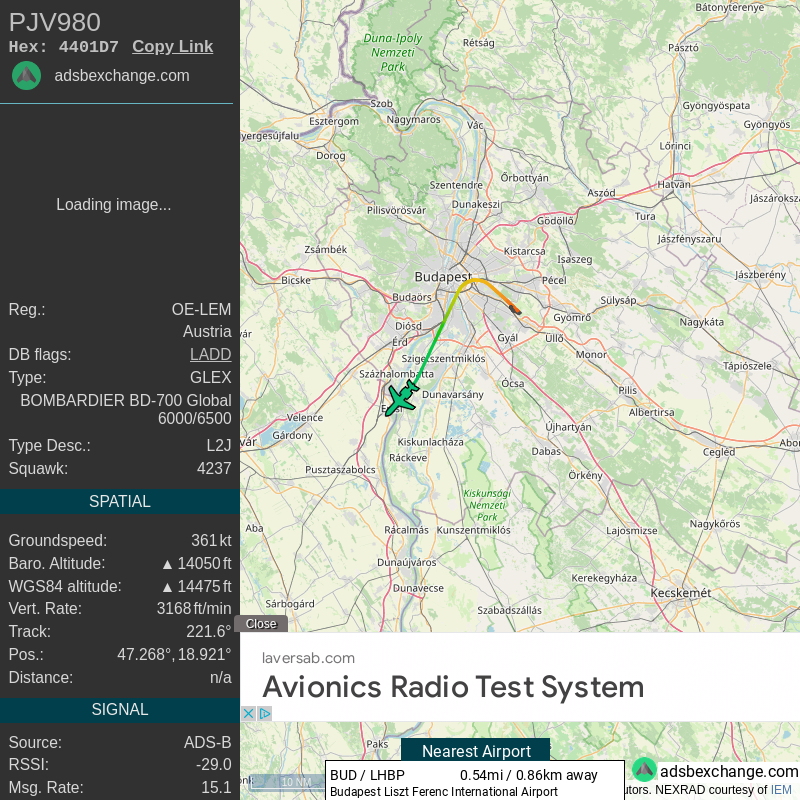Click the GLEX type value
Screen dimensions: 800x800
click(211, 377)
